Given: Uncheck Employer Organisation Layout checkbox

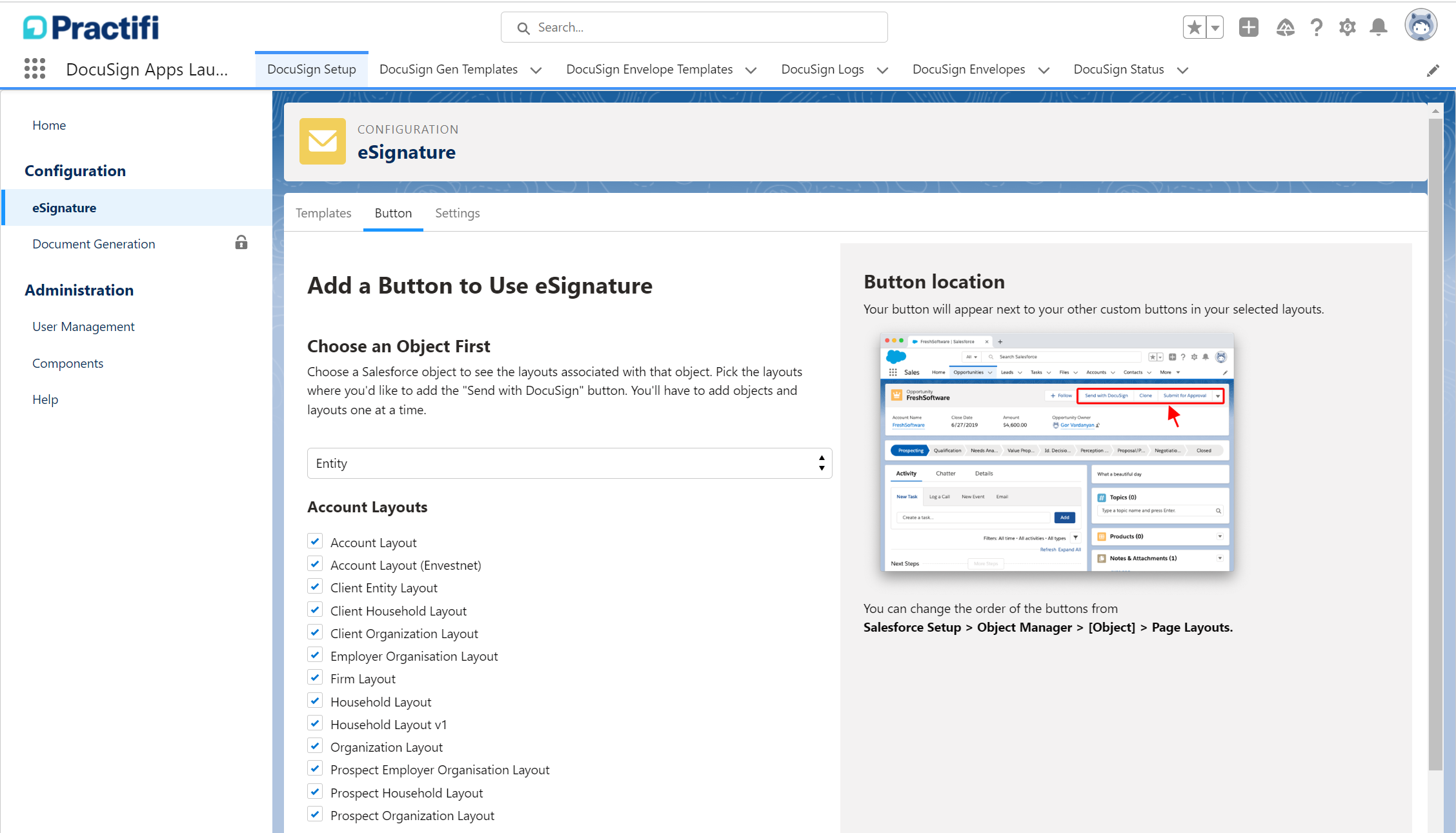Looking at the screenshot, I should point(315,654).
